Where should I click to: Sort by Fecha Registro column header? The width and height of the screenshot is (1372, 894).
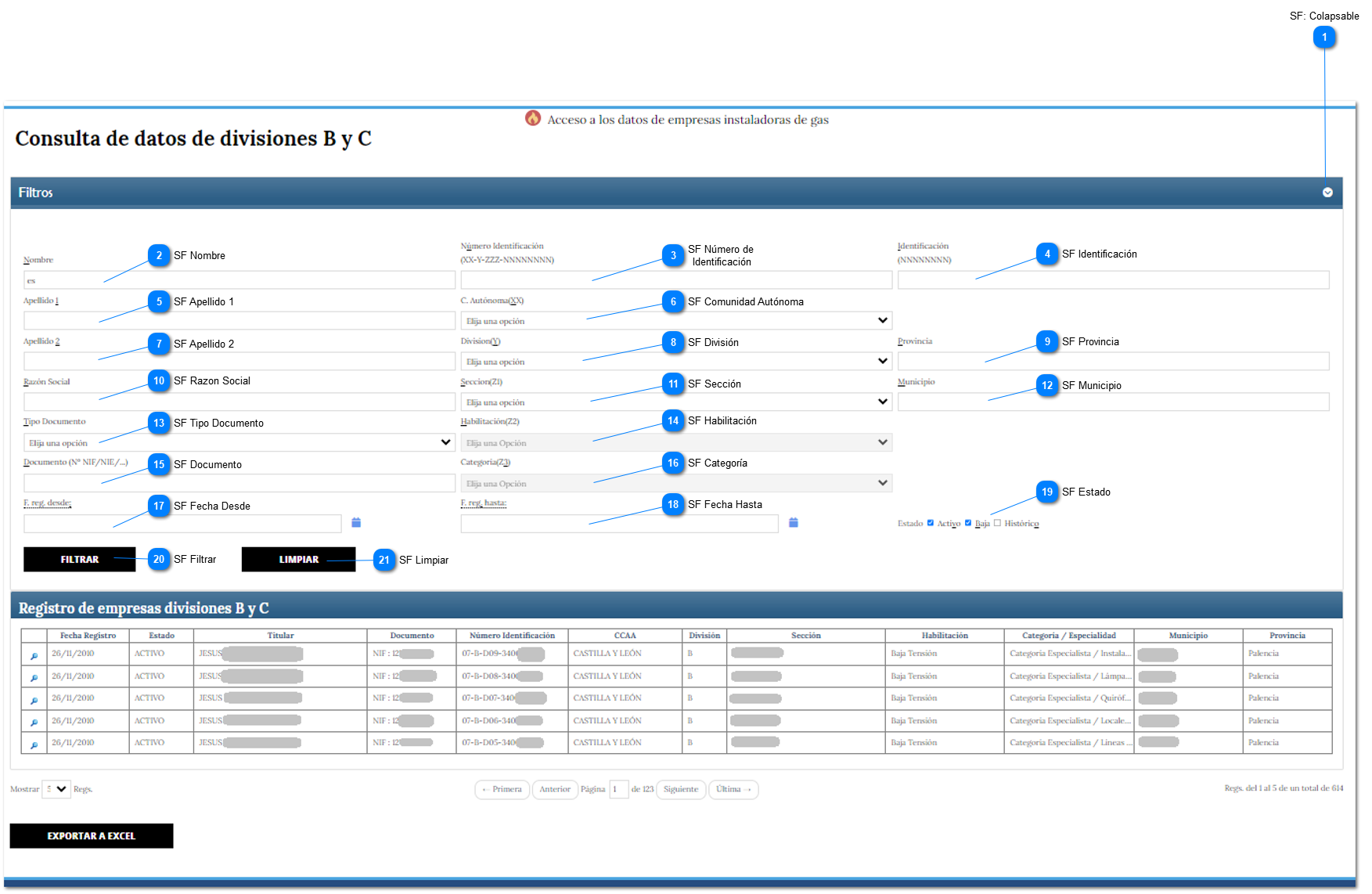tap(88, 636)
